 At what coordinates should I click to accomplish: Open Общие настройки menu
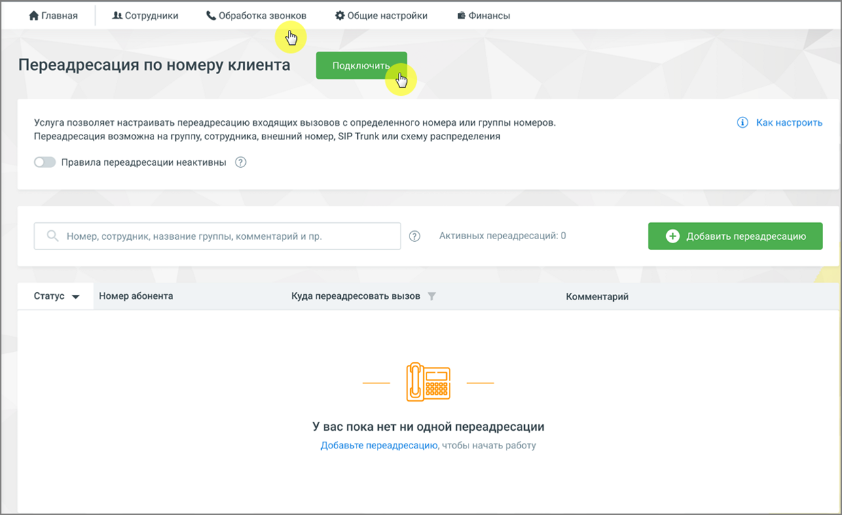click(381, 16)
